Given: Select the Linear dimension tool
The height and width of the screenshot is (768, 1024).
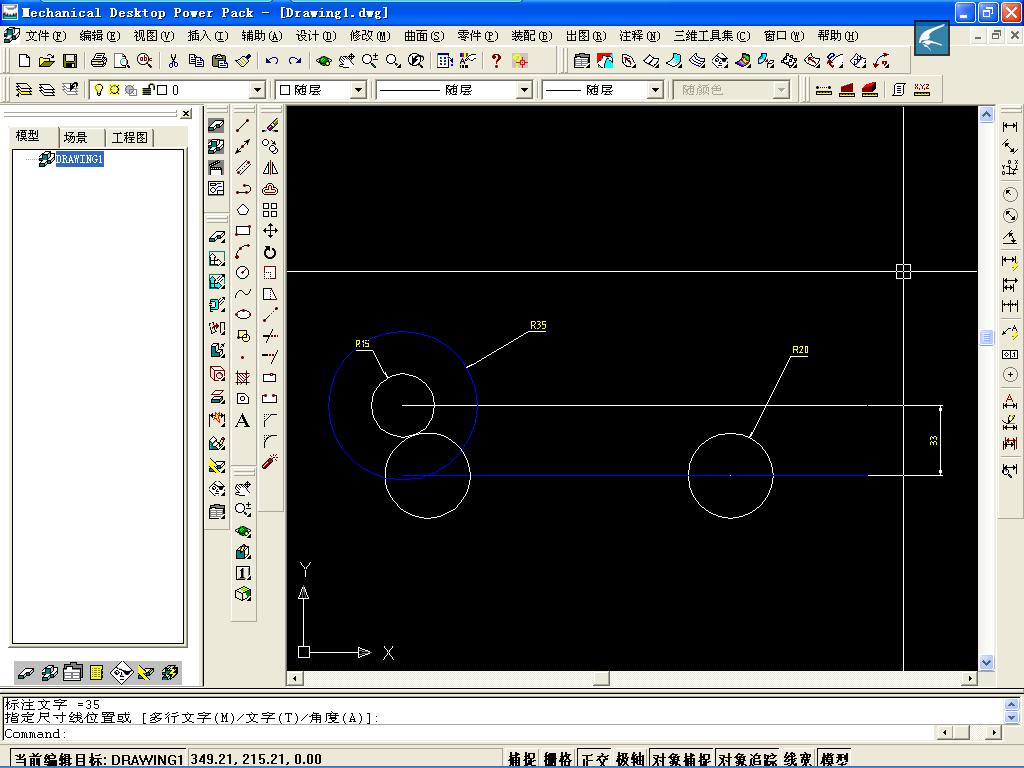Looking at the screenshot, I should (x=1010, y=126).
